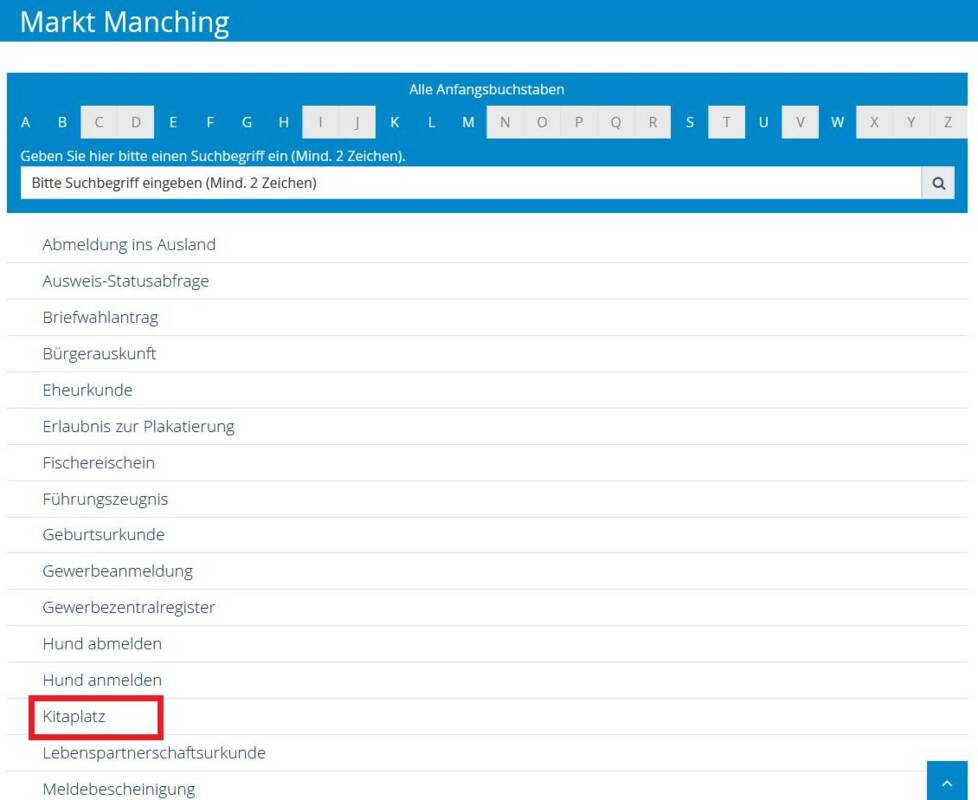Screen dimensions: 978x800
Task: Pick letter M from alphabet filter
Action: point(468,123)
